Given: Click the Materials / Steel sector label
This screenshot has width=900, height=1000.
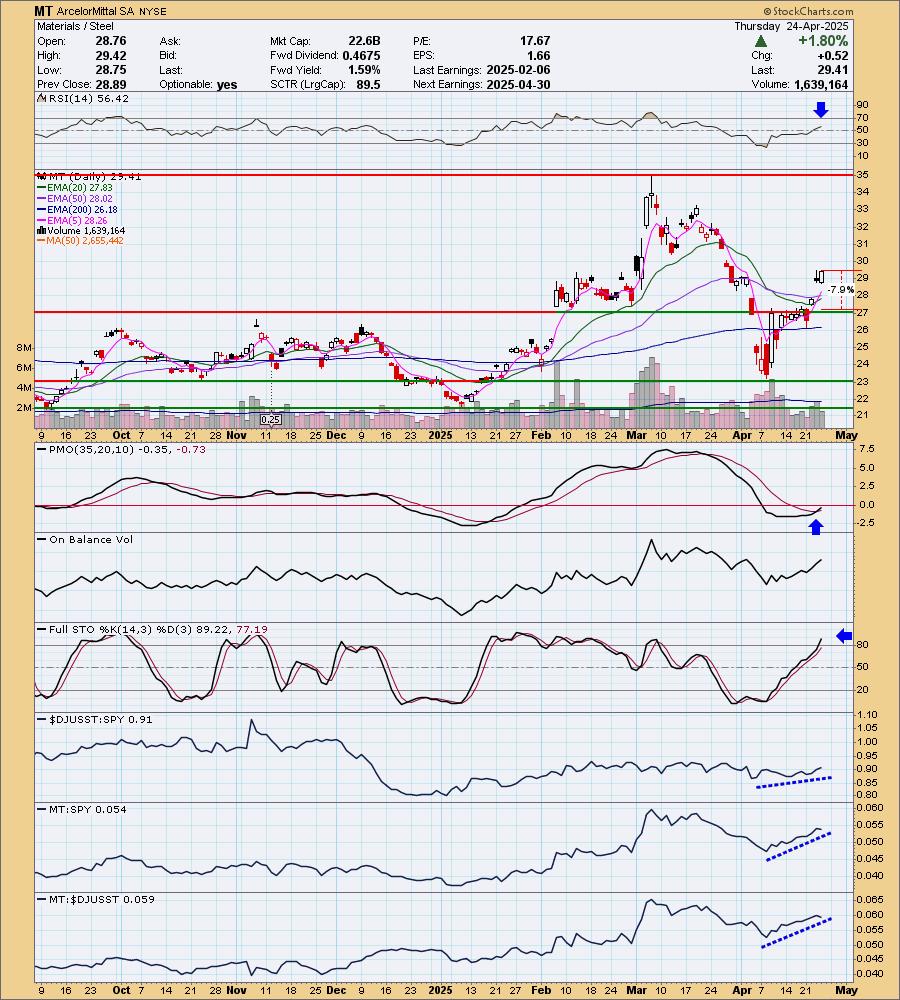Looking at the screenshot, I should 75,26.
